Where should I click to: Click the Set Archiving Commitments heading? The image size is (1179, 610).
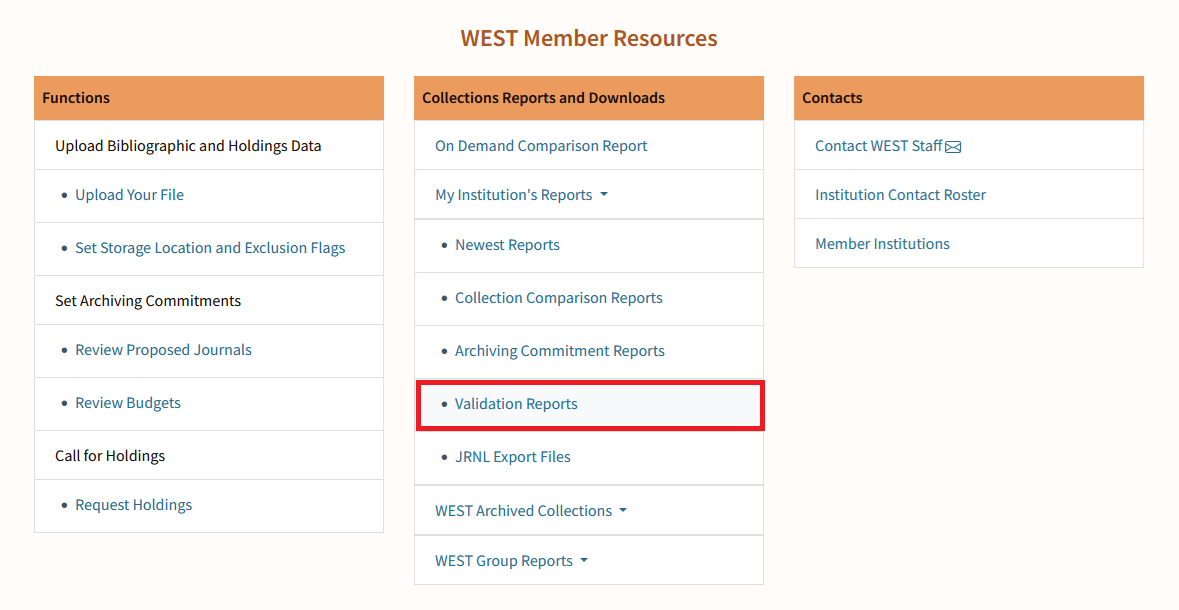(x=148, y=301)
